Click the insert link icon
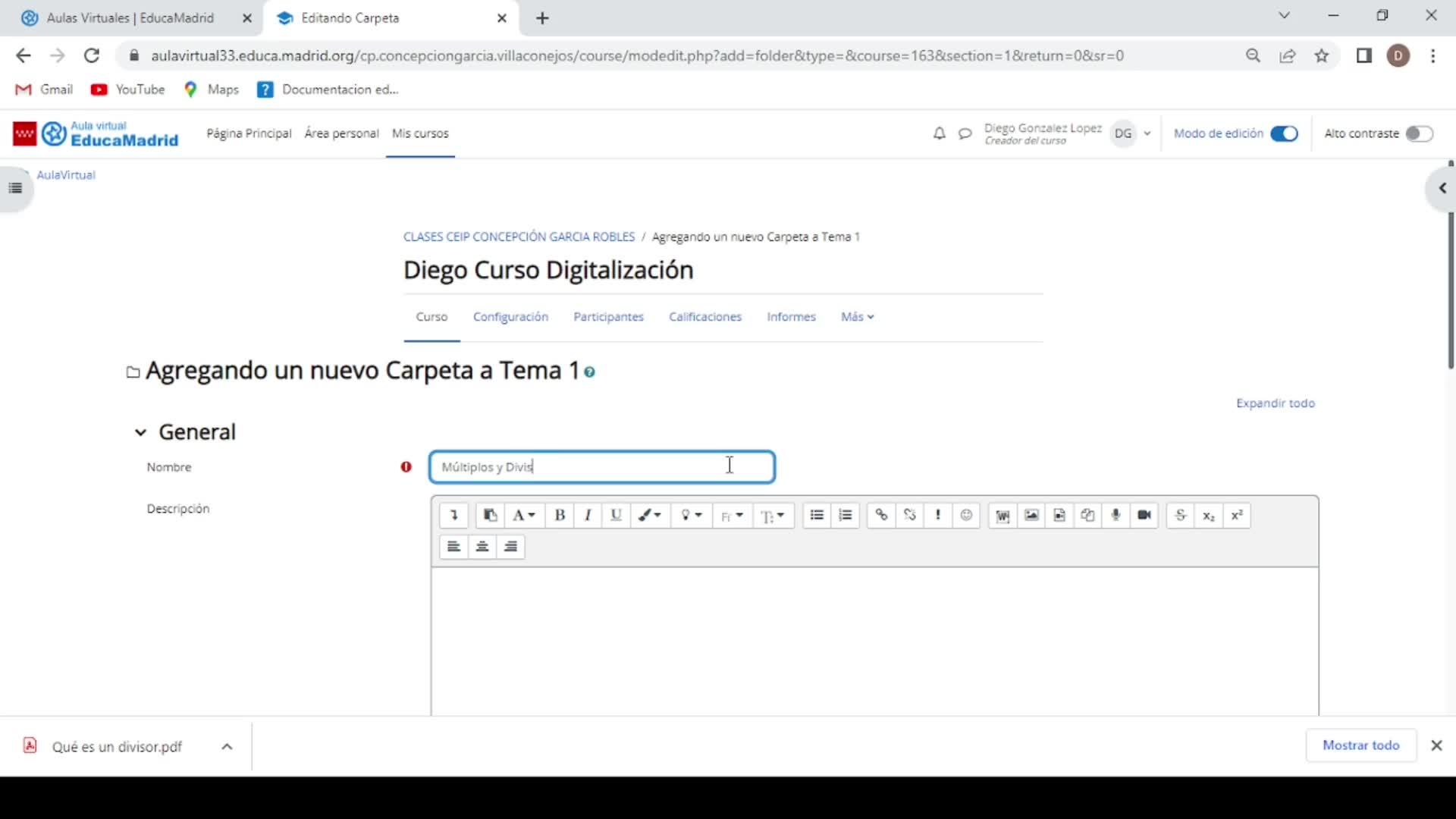Screen dimensions: 1456x819 pos(881,516)
